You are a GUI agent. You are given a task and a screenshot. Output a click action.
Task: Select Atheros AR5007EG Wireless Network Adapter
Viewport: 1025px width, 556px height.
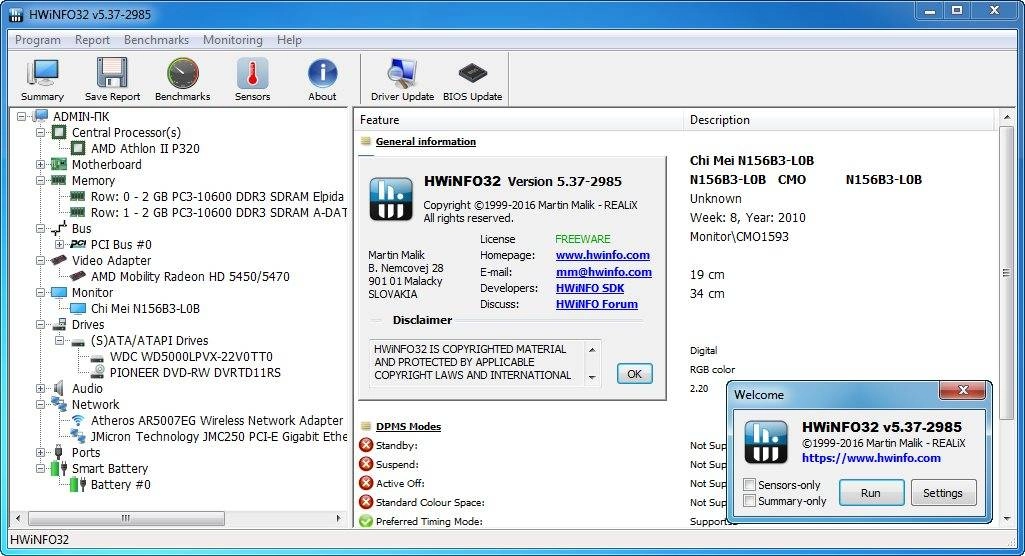click(x=217, y=421)
